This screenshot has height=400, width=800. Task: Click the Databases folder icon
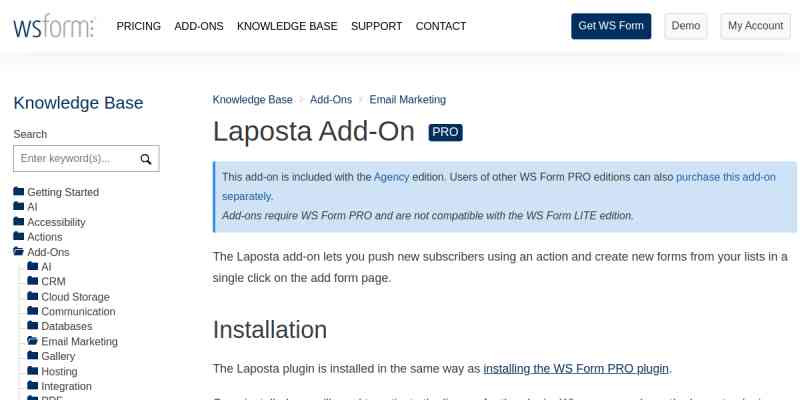click(32, 326)
